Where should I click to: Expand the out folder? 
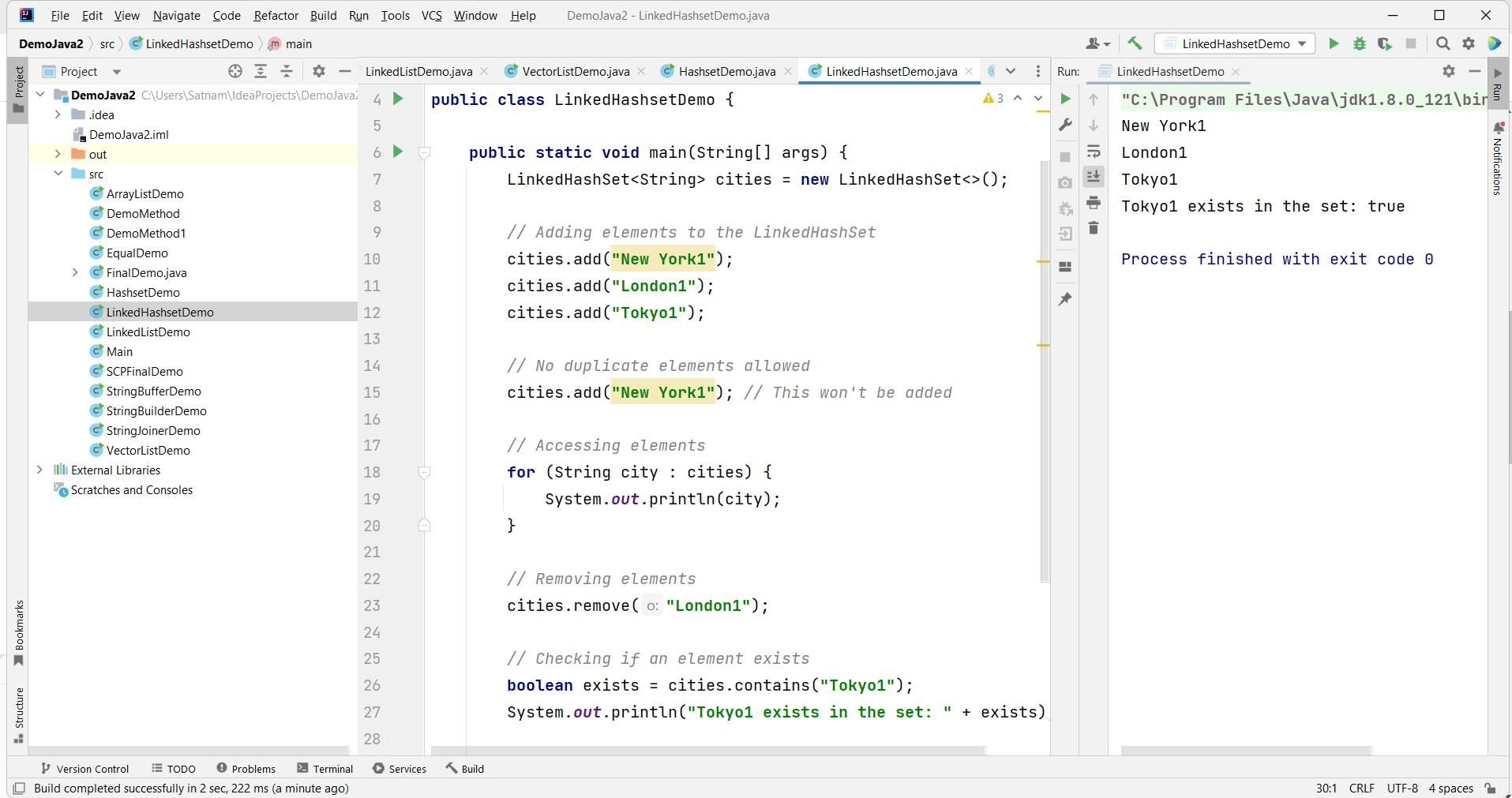(x=58, y=154)
